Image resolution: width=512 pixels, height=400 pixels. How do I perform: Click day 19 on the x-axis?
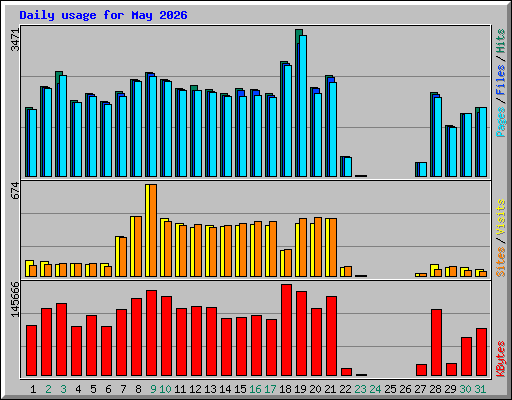[300, 389]
